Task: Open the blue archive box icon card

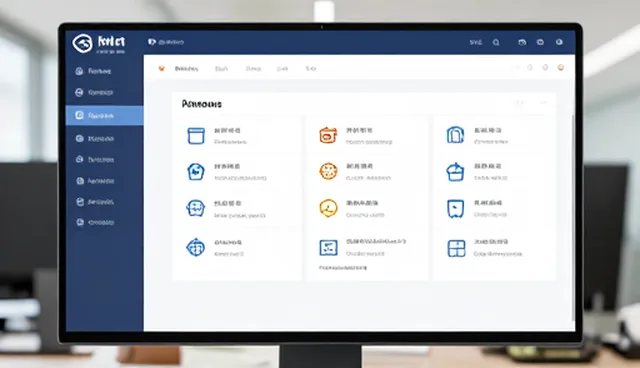Action: pos(196,136)
